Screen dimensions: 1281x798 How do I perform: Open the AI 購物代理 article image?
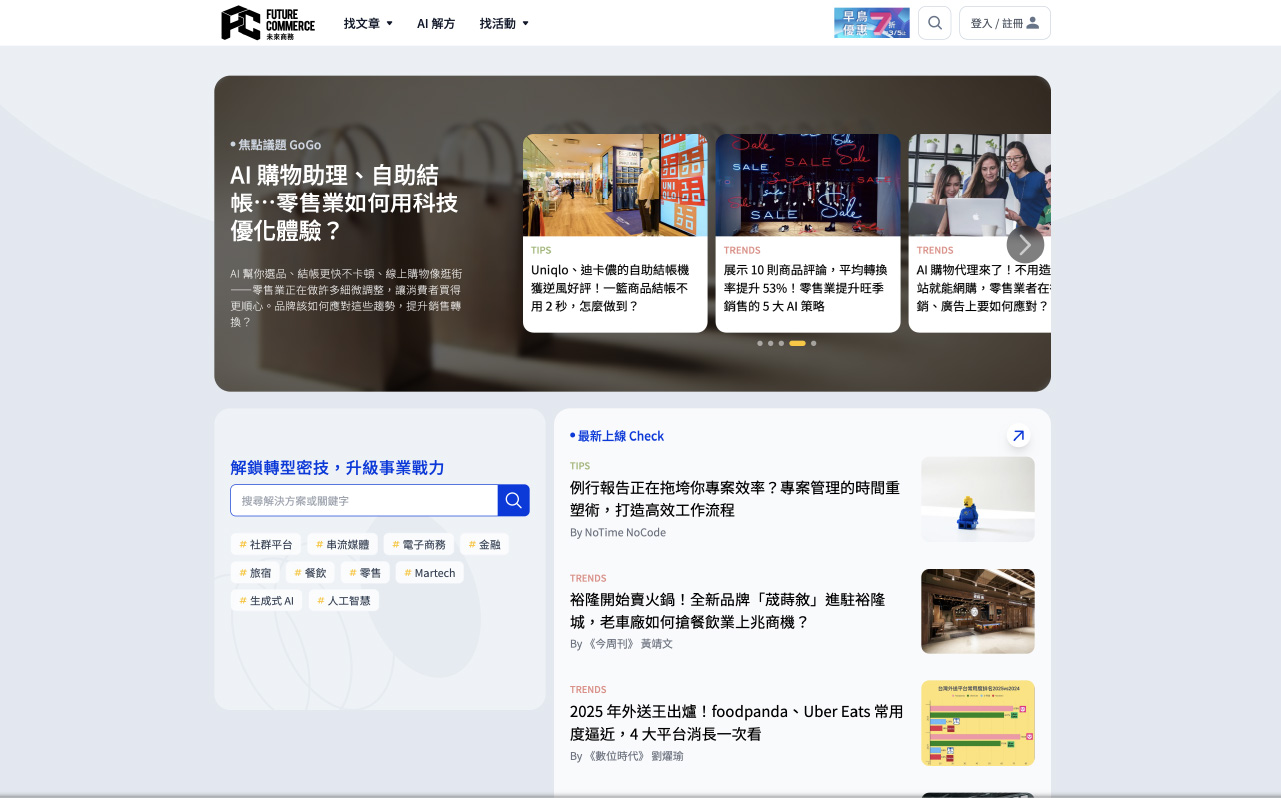click(979, 185)
